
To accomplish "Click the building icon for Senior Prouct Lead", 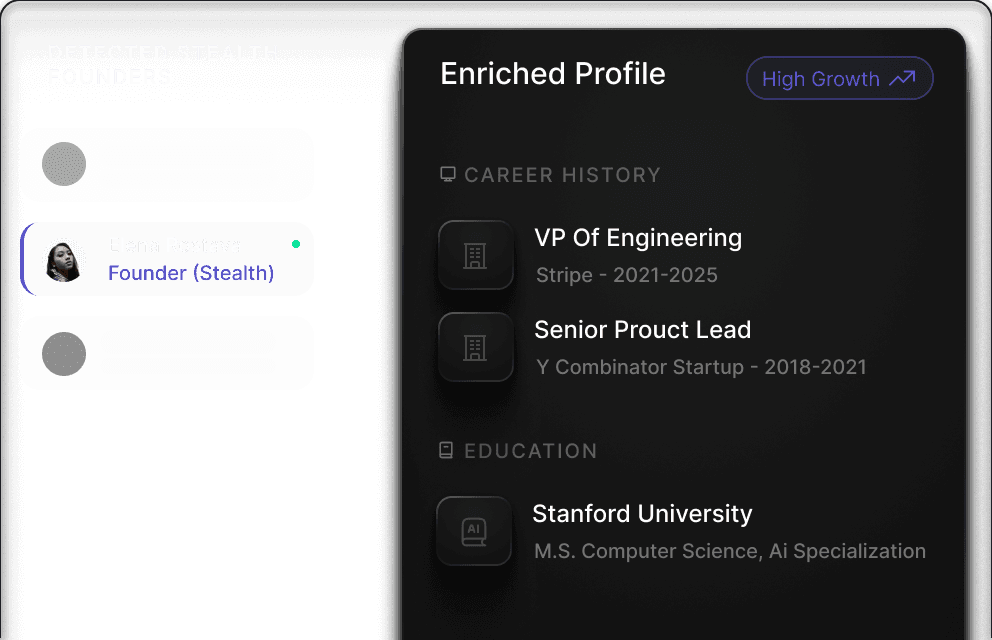I will (x=476, y=348).
